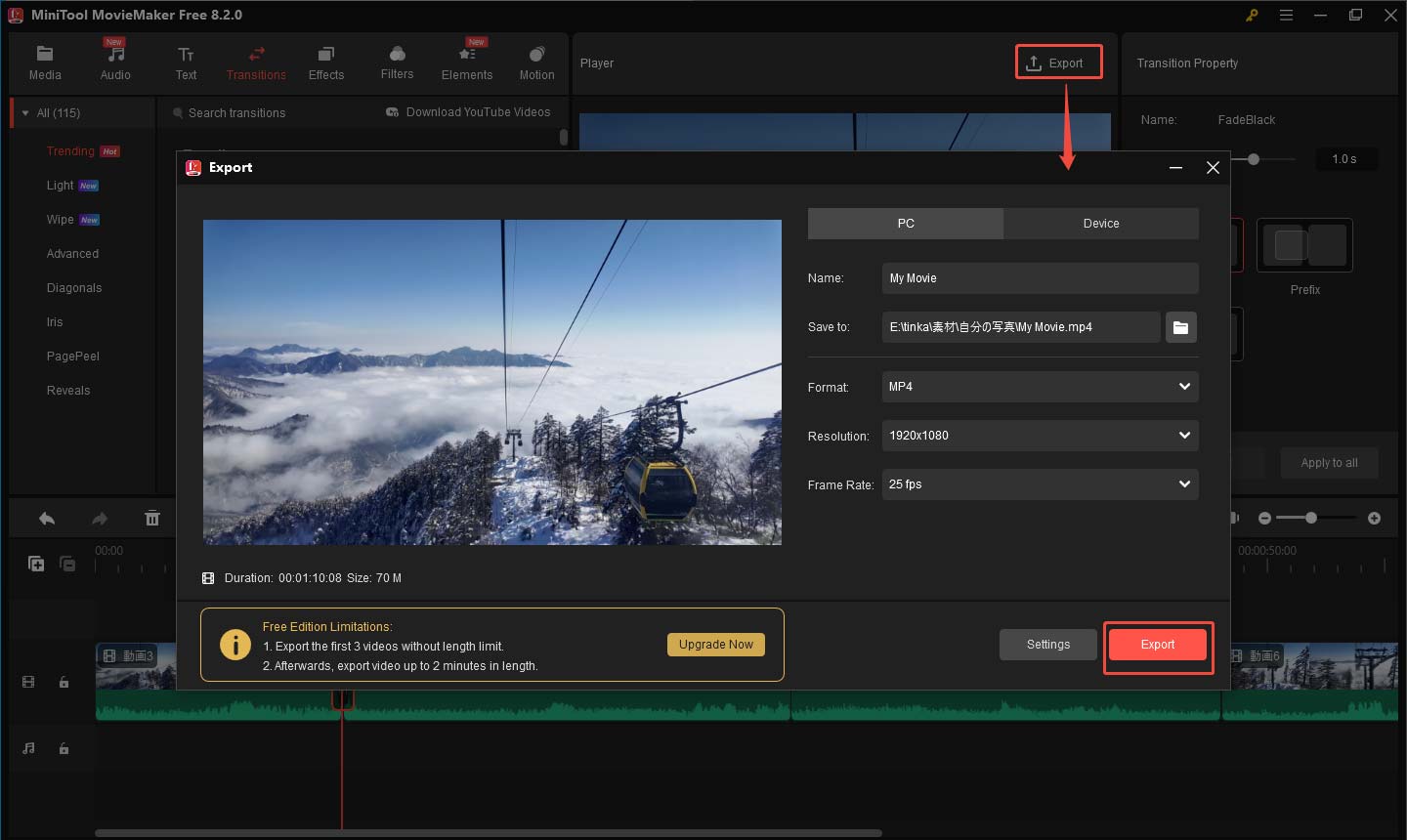This screenshot has height=840, width=1407.
Task: Close the Export dialog
Action: click(x=1213, y=168)
